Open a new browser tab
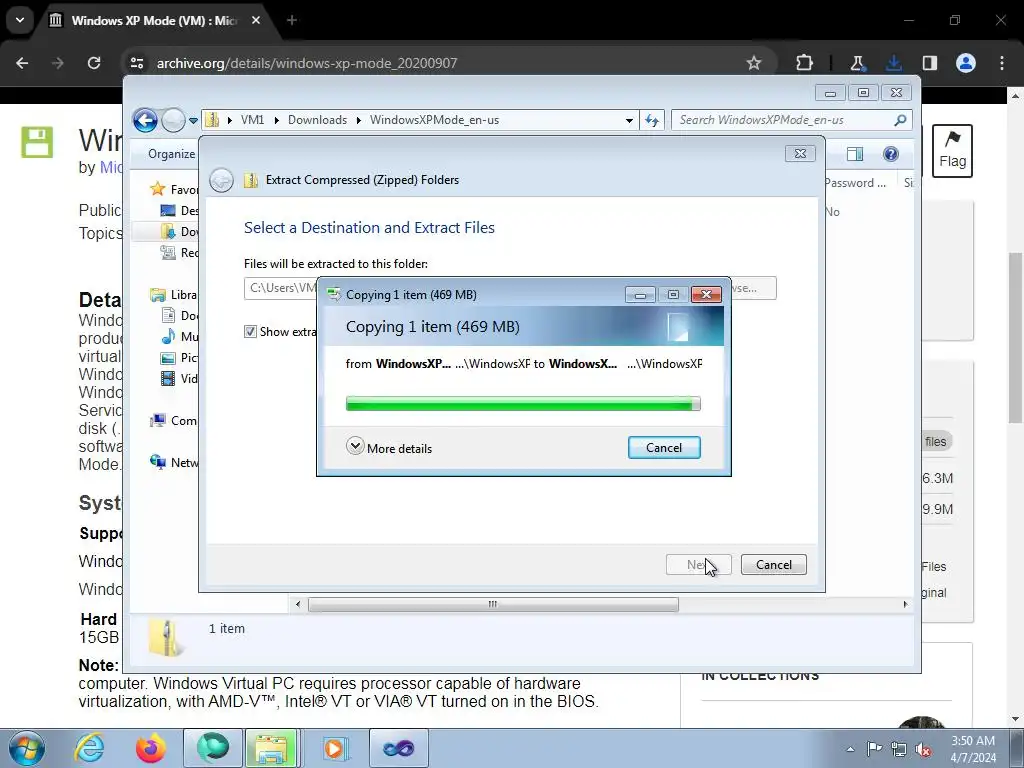The image size is (1024, 768). coord(292,20)
